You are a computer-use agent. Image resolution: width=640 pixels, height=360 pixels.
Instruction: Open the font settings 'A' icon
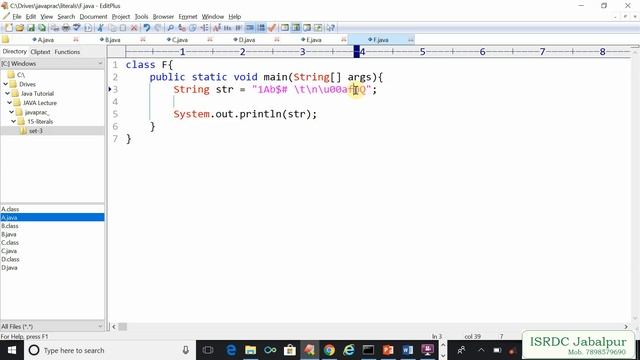(x=217, y=28)
